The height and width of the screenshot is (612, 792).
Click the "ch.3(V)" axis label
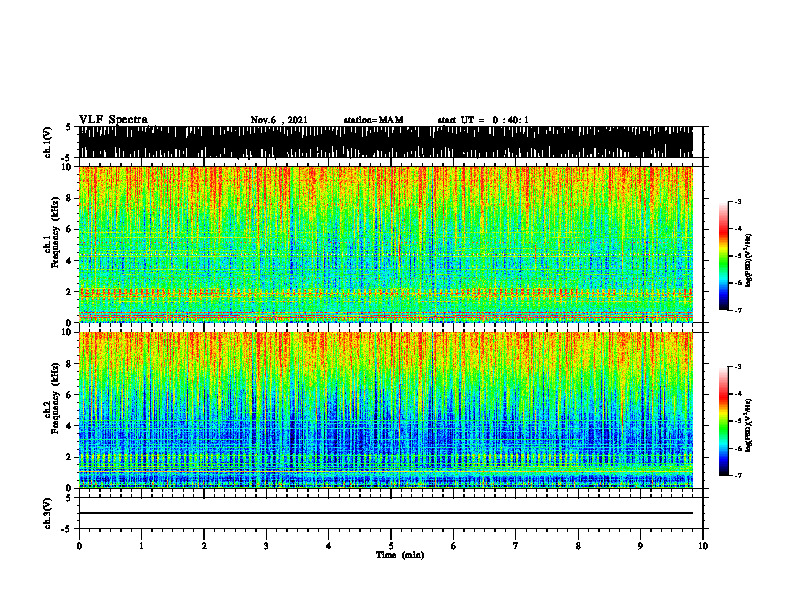click(47, 513)
